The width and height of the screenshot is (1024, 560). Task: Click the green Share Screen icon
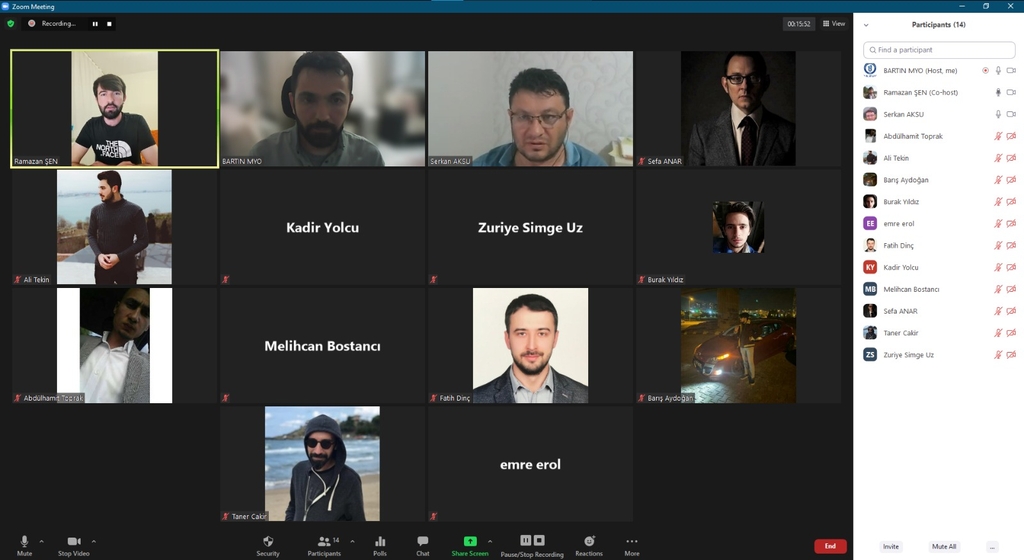tap(470, 541)
